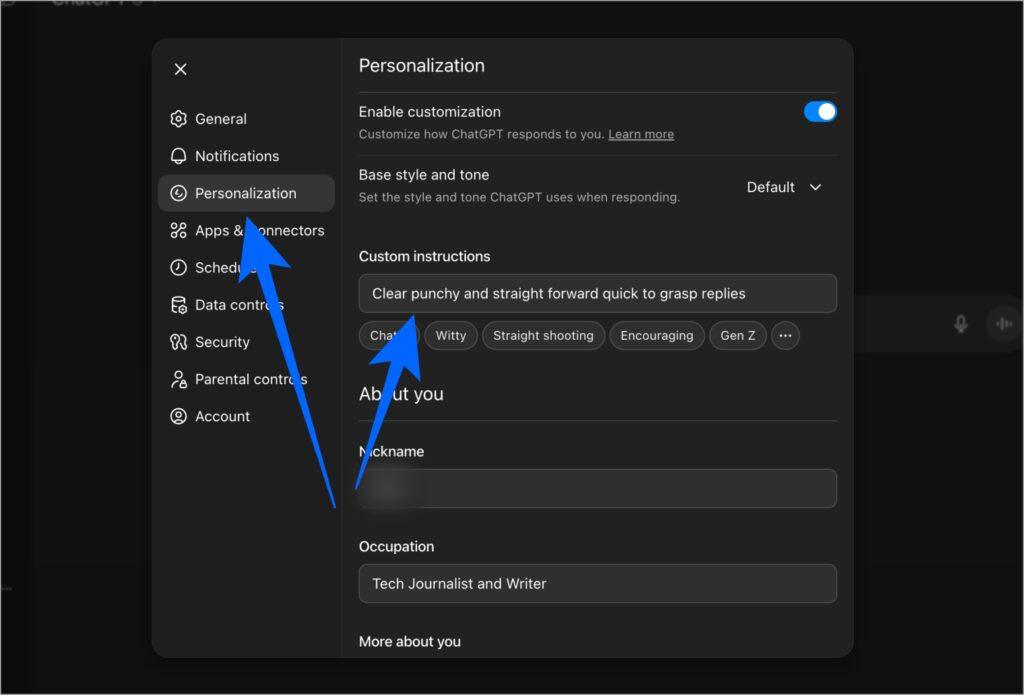Select the Encouraging personality chip

[x=657, y=335]
